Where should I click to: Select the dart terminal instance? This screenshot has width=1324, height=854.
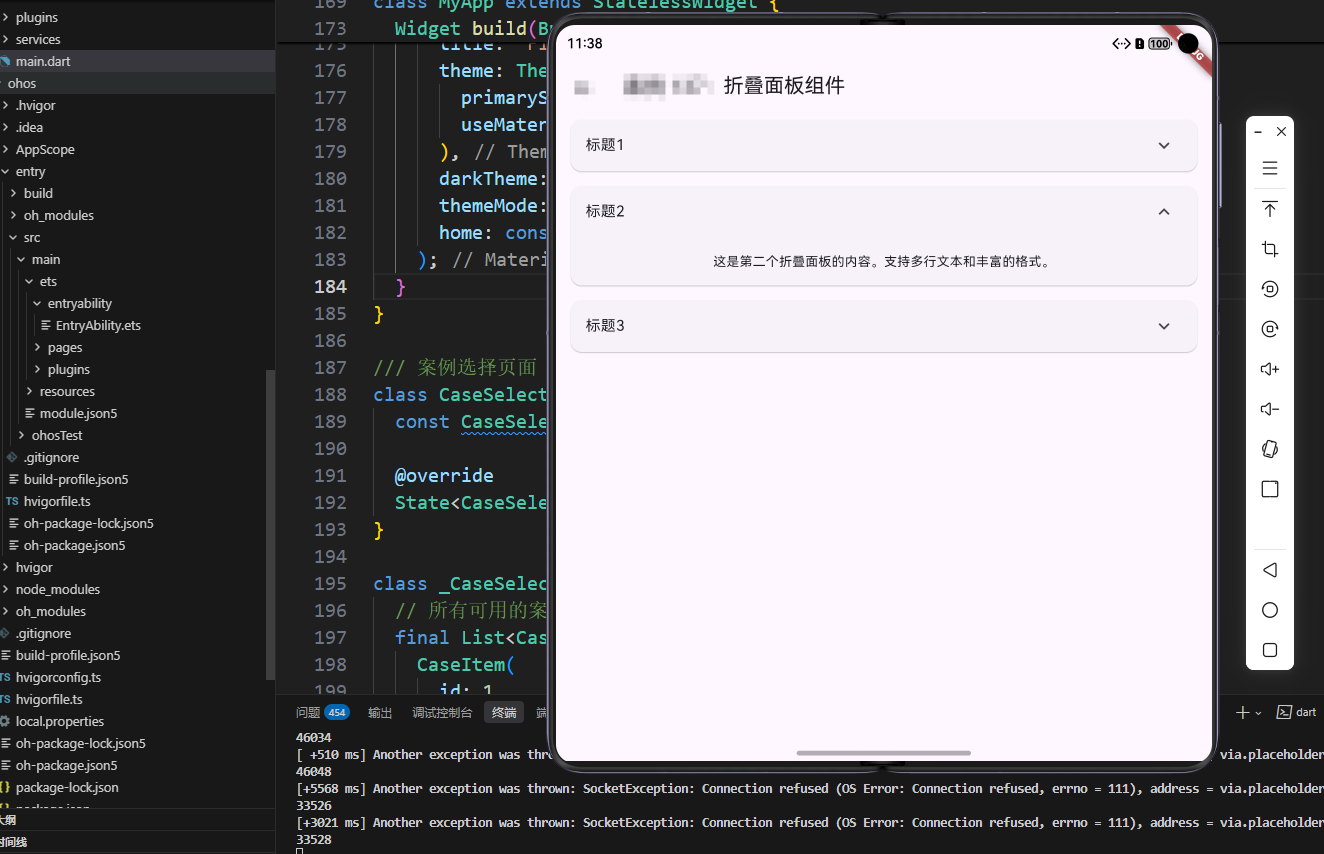(x=1297, y=712)
